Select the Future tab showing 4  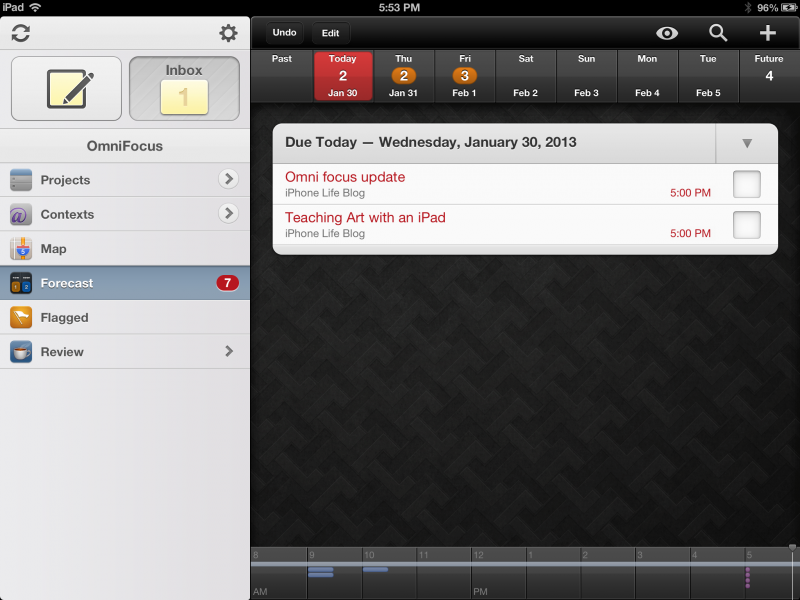[x=769, y=76]
